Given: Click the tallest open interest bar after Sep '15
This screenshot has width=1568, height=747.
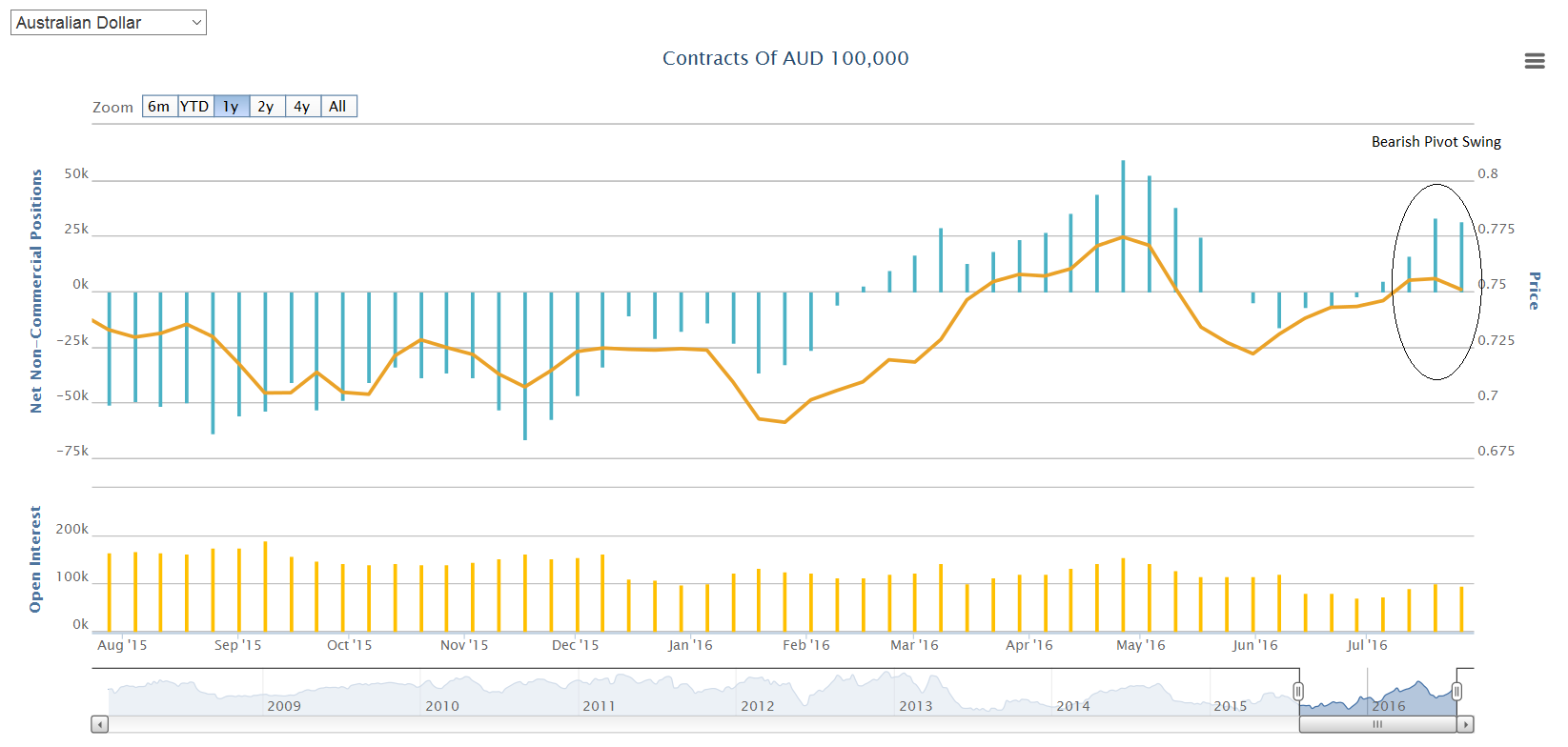Looking at the screenshot, I should (265, 586).
